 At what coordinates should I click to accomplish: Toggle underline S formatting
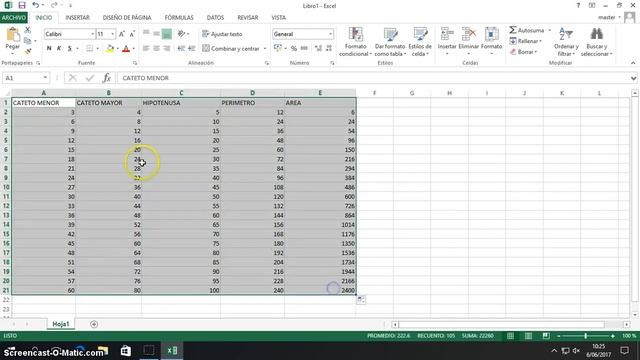click(x=69, y=48)
